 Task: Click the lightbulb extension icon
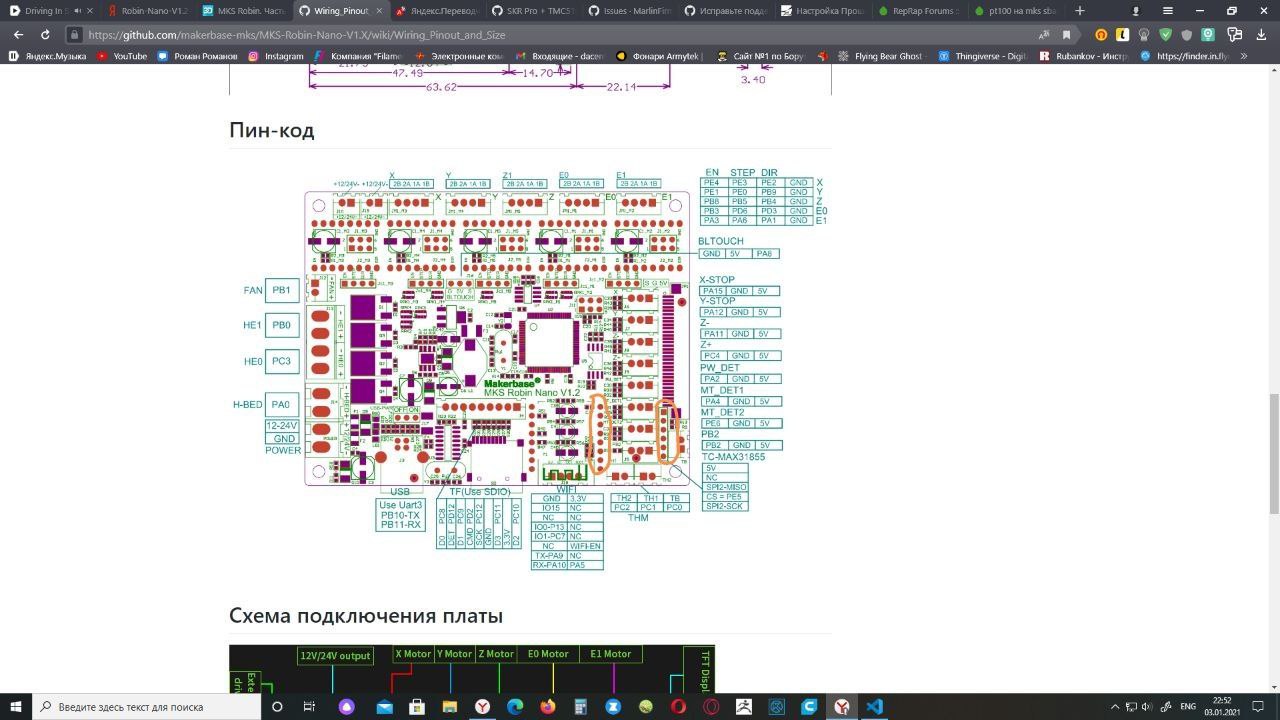coord(1144,34)
